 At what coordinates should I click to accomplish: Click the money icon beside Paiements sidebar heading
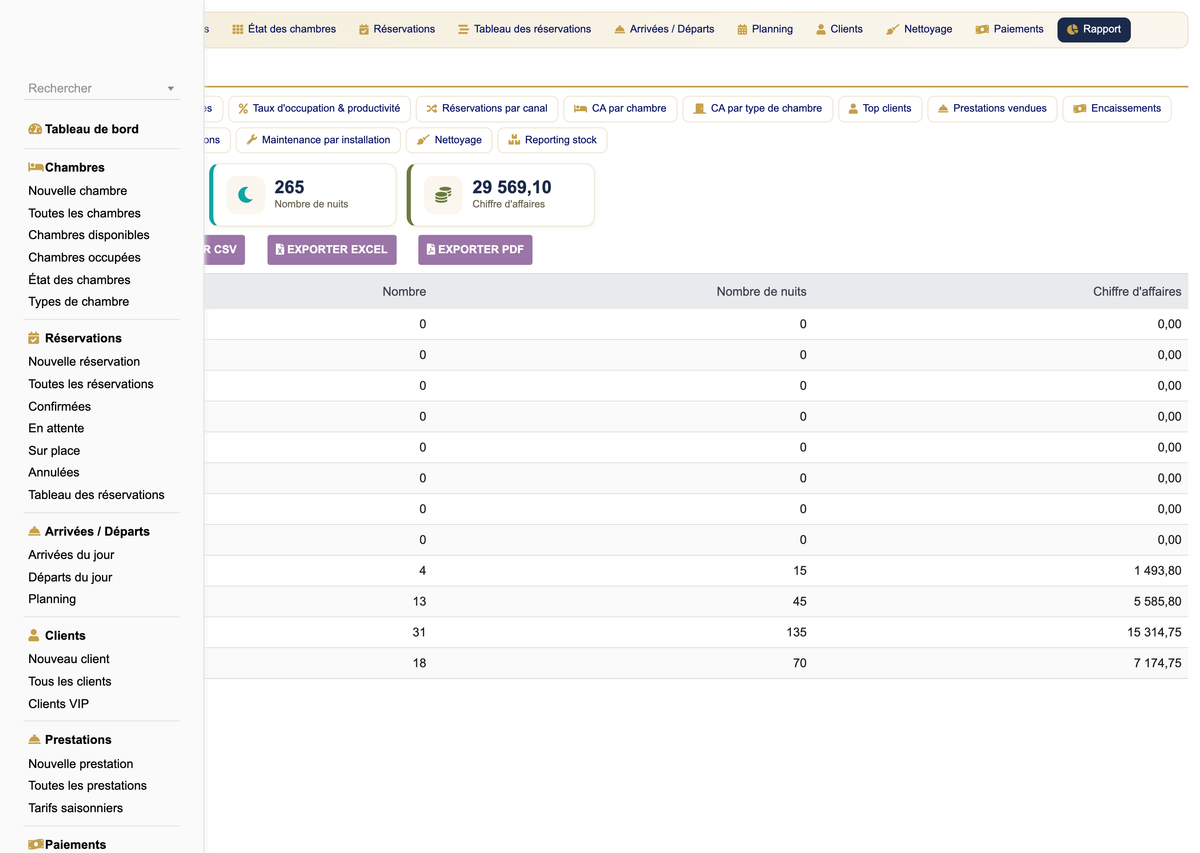pyautogui.click(x=35, y=844)
